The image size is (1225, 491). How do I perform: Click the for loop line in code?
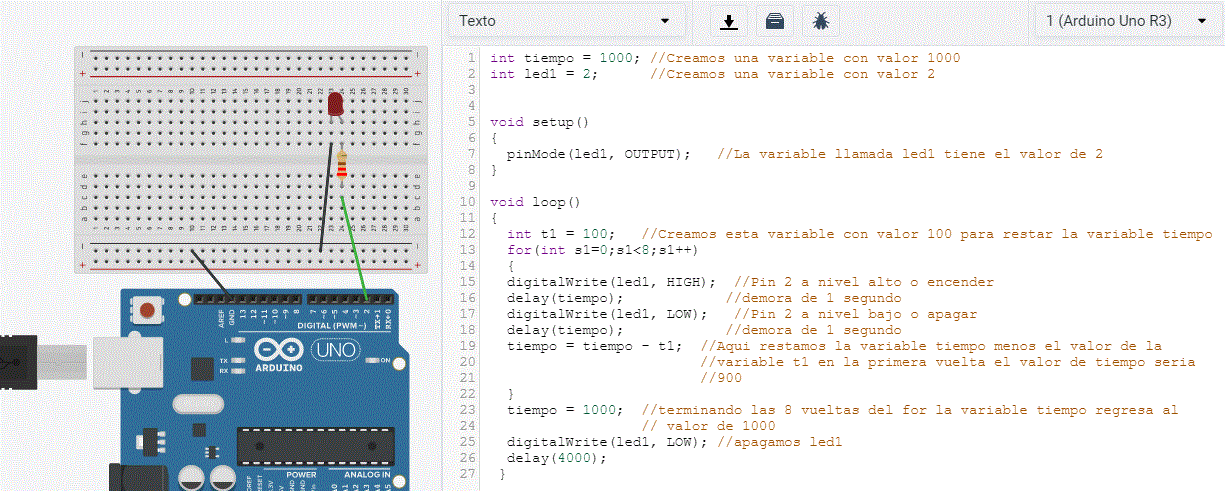pyautogui.click(x=601, y=250)
